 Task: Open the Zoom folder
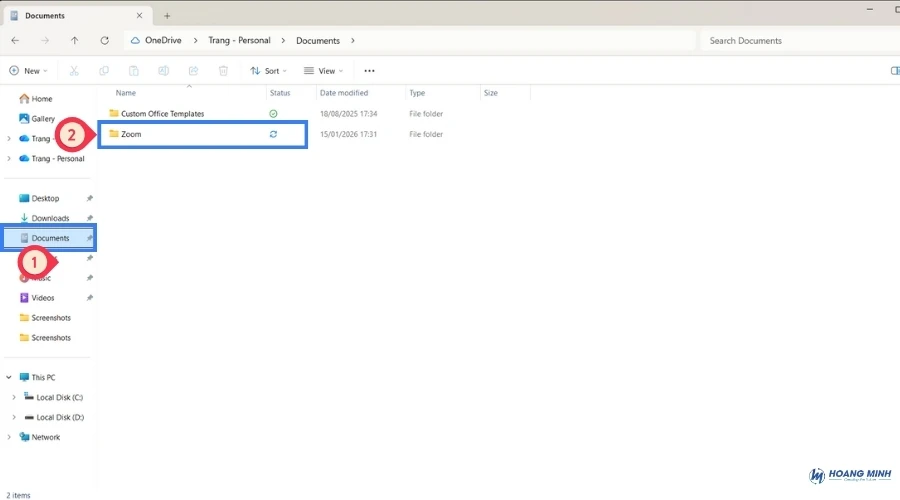click(131, 134)
